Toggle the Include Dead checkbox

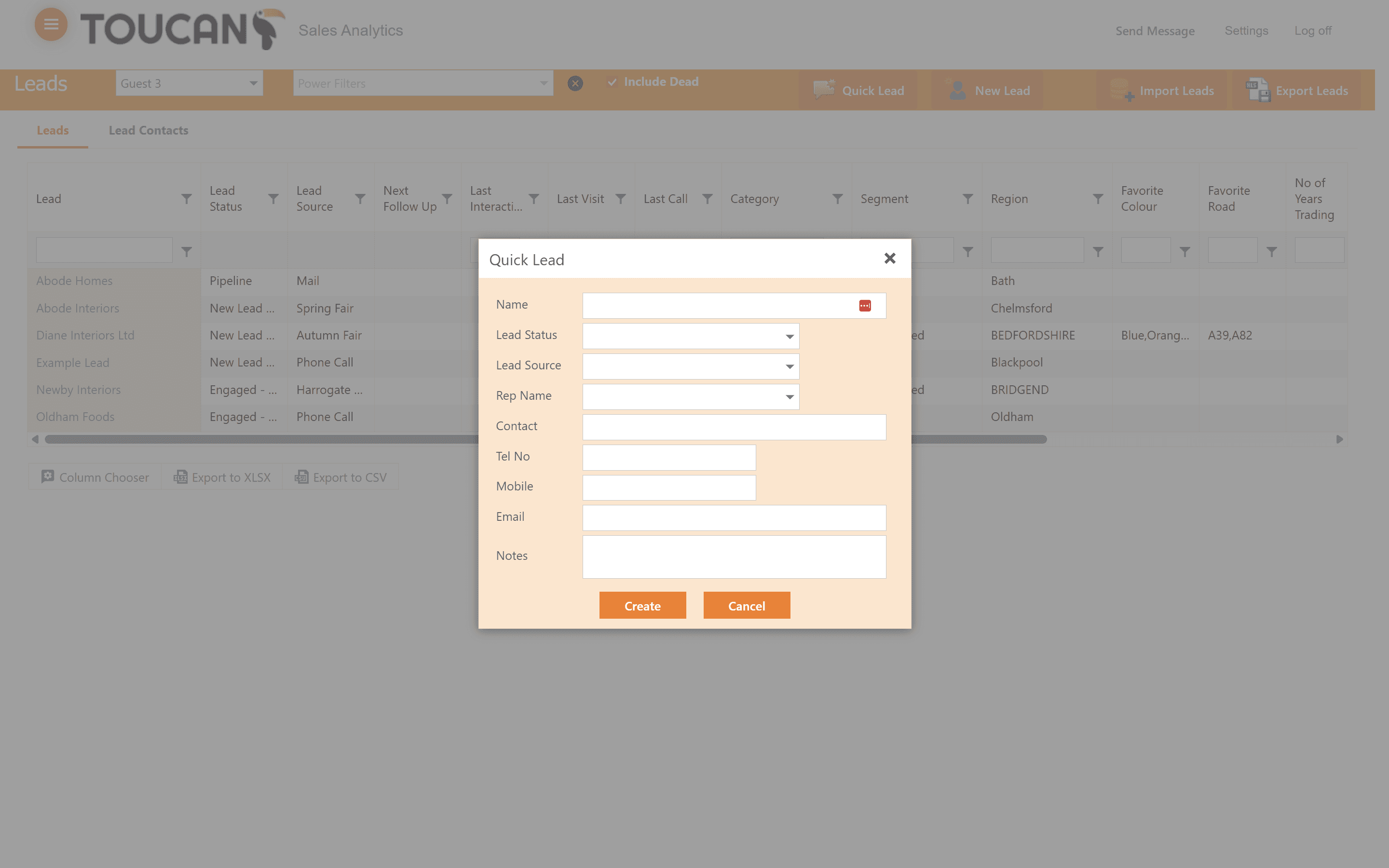click(x=613, y=82)
